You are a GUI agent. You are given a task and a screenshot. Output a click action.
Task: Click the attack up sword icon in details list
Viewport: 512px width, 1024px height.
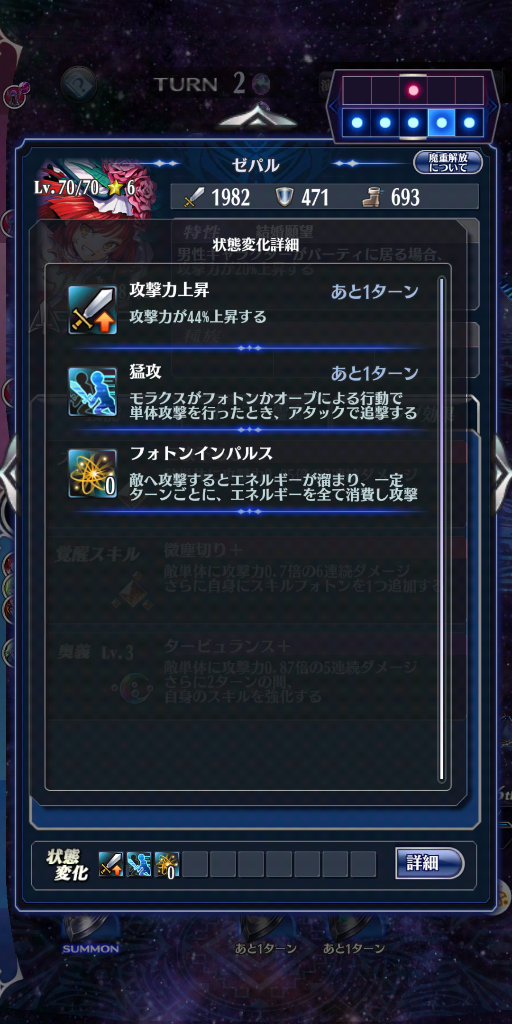(93, 310)
